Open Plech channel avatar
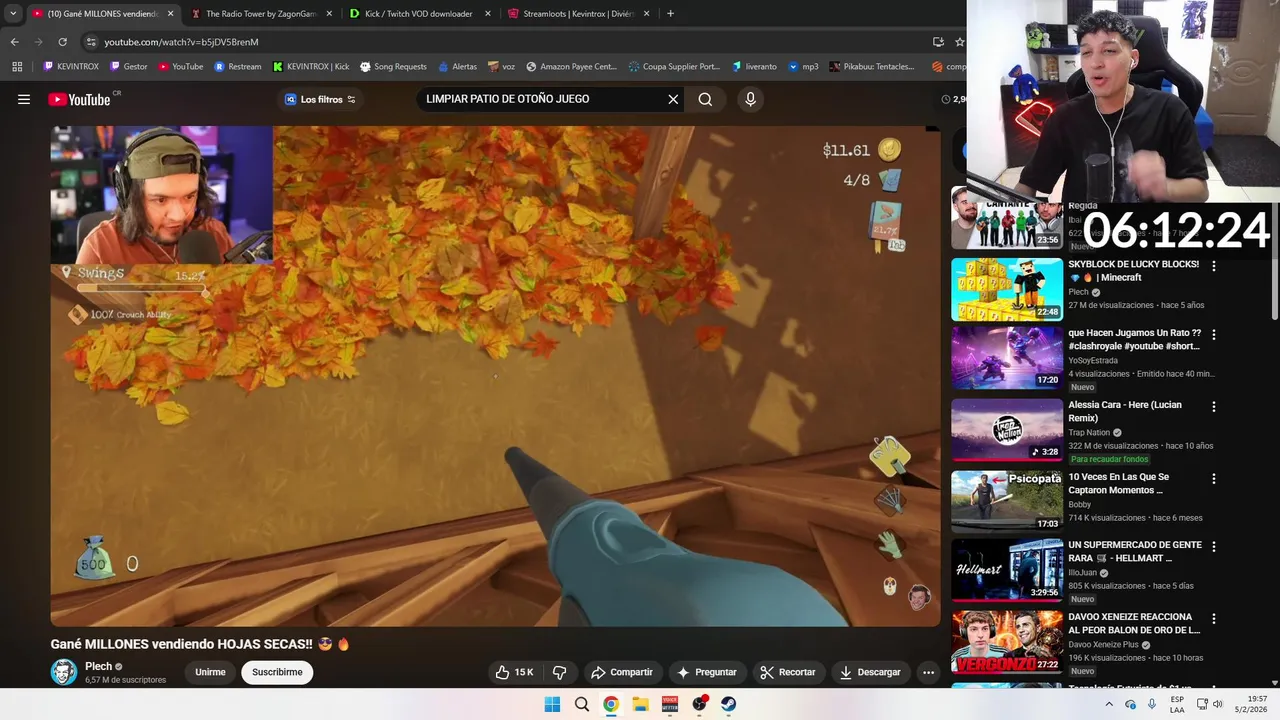This screenshot has height=720, width=1280. tap(64, 672)
